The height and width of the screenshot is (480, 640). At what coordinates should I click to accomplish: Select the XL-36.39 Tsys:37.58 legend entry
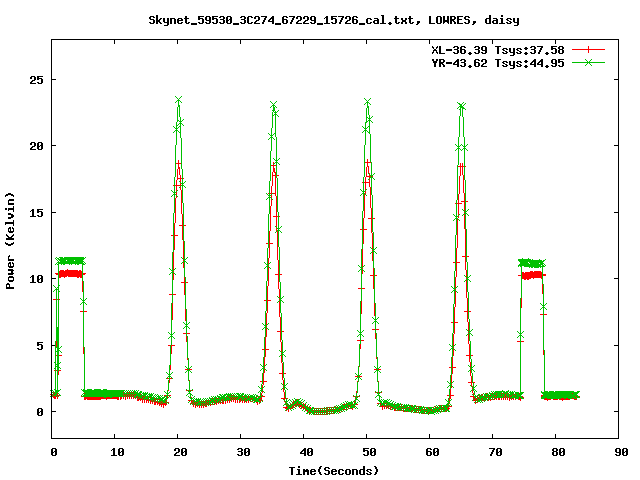click(x=498, y=50)
